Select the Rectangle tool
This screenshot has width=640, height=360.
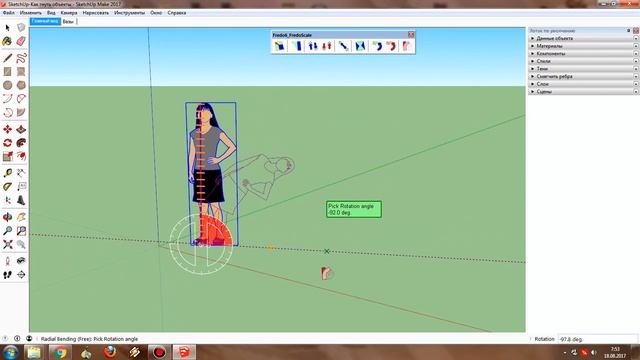point(7,71)
